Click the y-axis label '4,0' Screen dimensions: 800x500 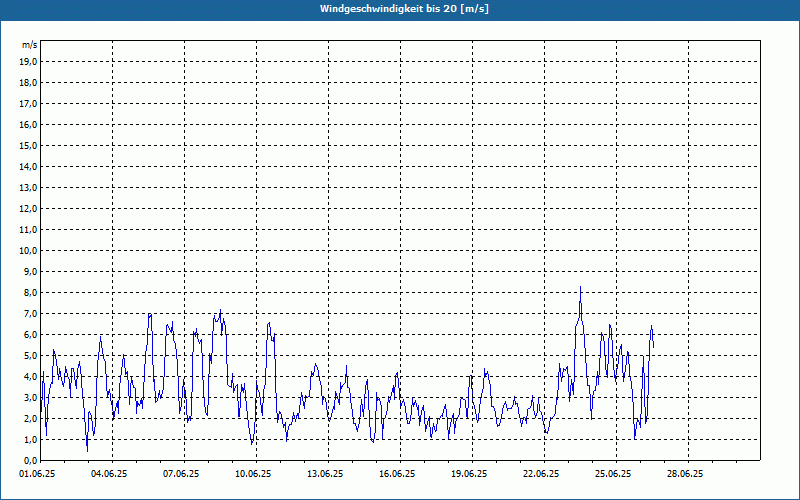coord(30,377)
